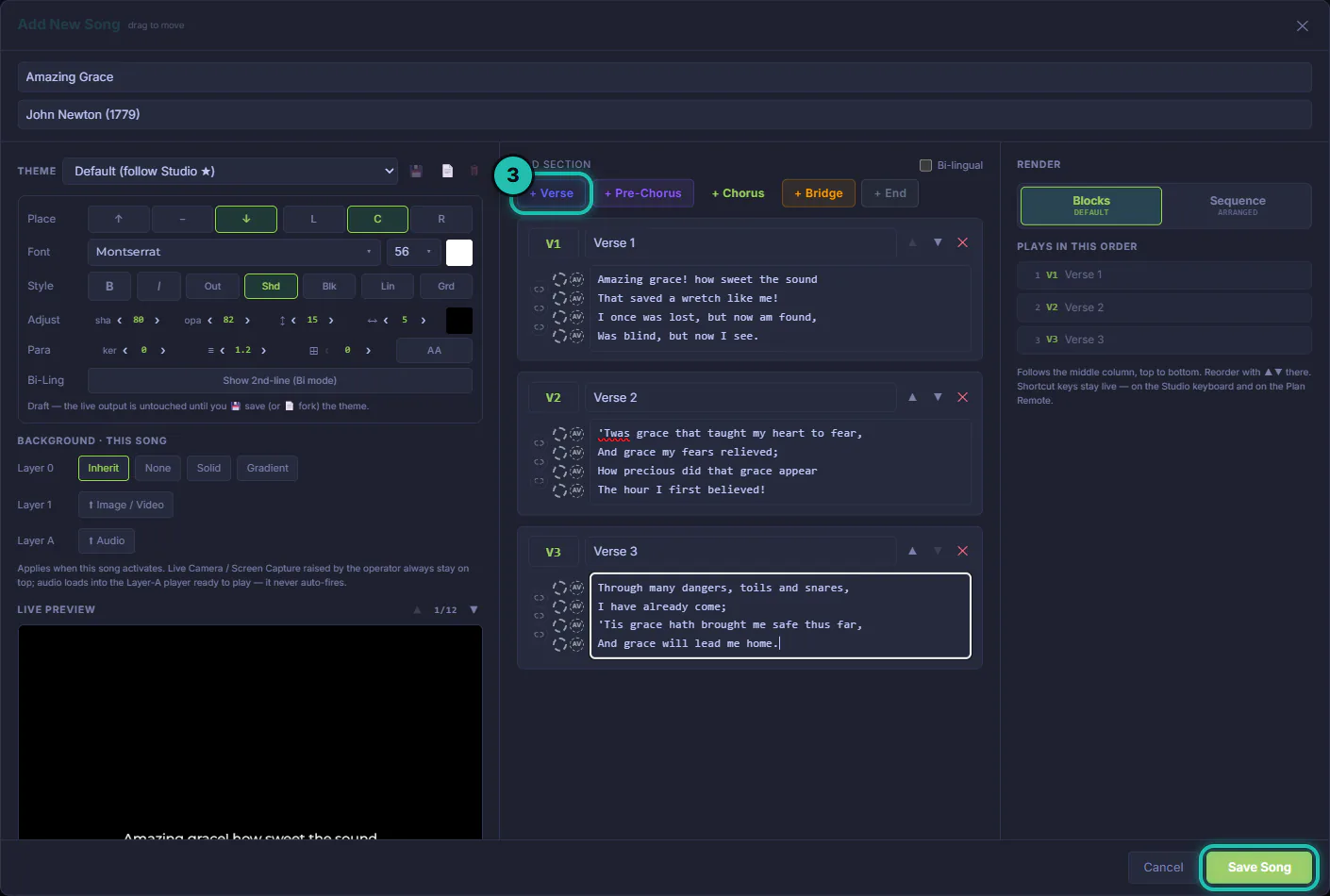Viewport: 1330px width, 896px height.
Task: Choose Gradient for the Layer 0 background
Action: [268, 468]
